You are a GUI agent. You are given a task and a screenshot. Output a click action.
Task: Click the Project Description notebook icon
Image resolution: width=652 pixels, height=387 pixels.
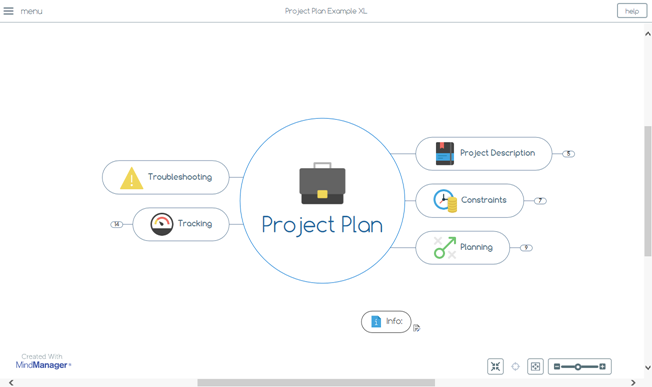point(445,153)
